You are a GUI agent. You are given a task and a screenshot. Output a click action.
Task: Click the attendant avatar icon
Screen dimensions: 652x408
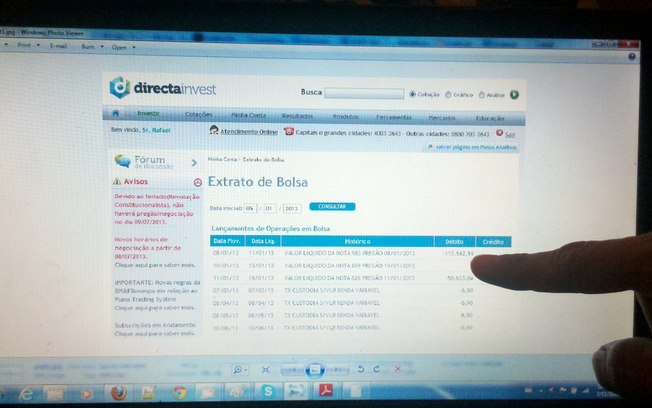click(214, 130)
